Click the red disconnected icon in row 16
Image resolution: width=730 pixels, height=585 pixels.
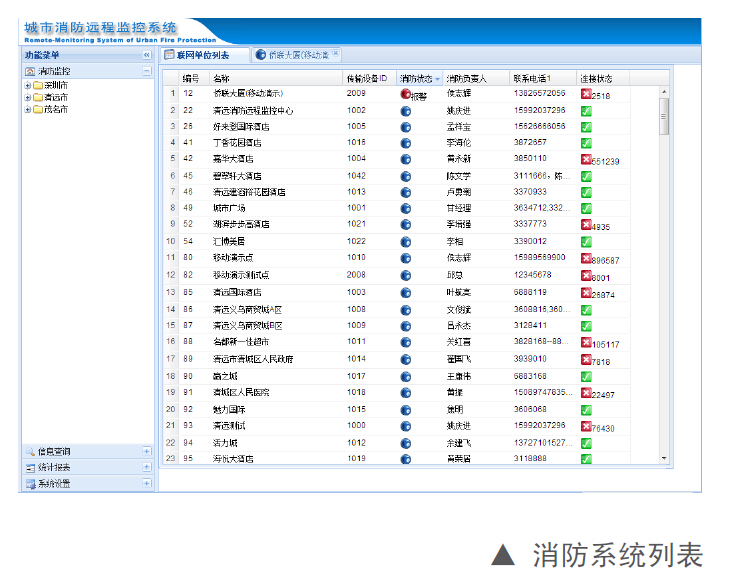pyautogui.click(x=586, y=339)
